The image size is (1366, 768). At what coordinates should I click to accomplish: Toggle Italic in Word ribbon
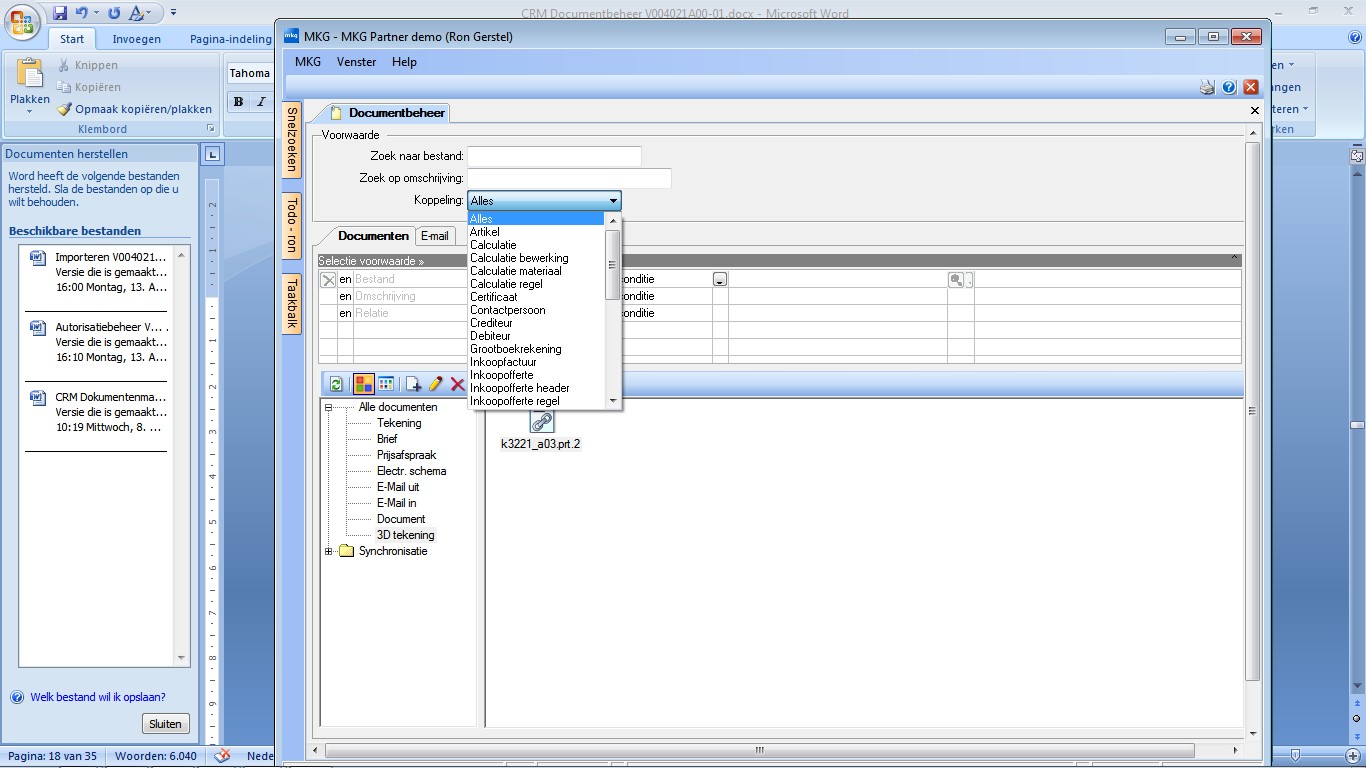[x=261, y=102]
